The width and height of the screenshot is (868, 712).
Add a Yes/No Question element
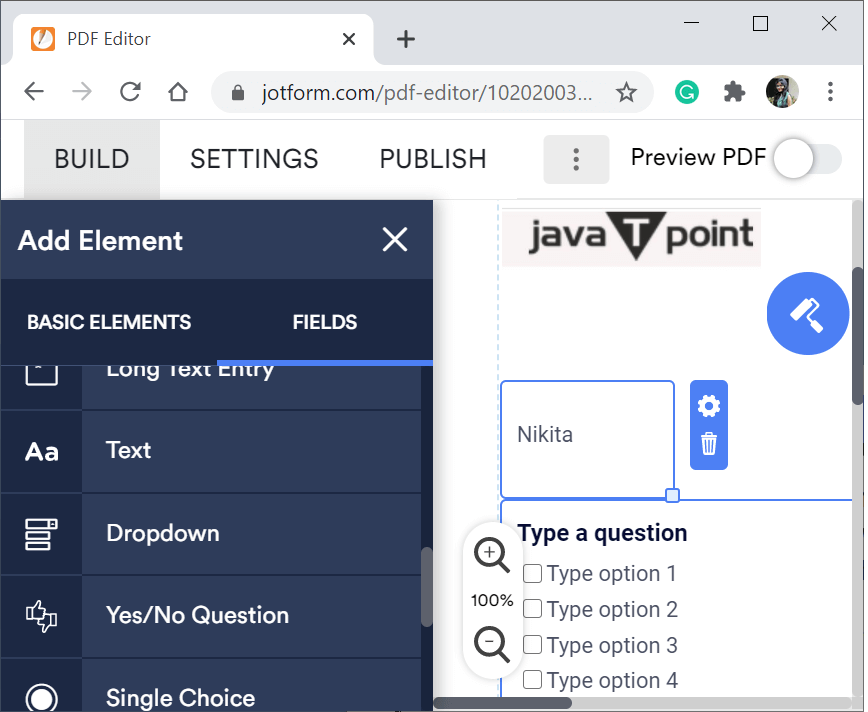[210, 616]
